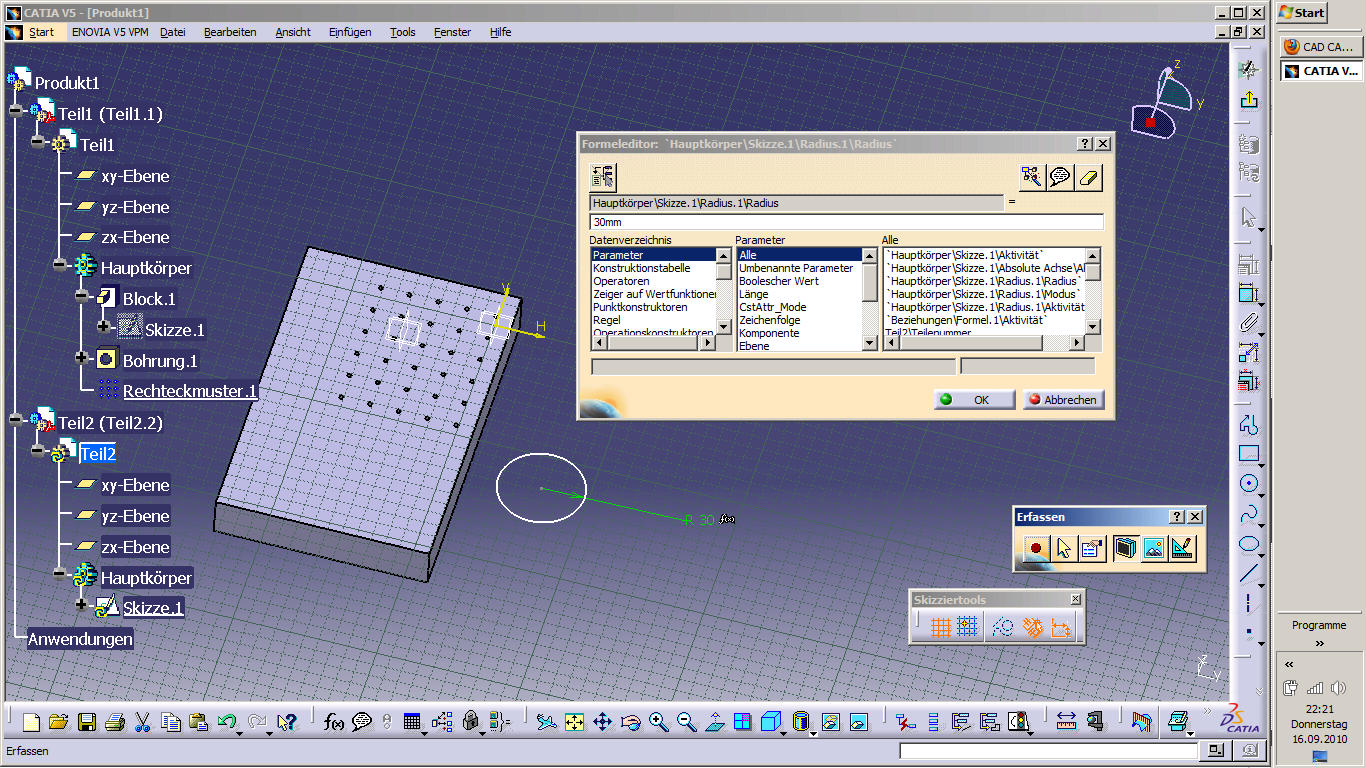Screen dimensions: 1366x768
Task: Activate the Rotate view icon
Action: click(x=630, y=721)
